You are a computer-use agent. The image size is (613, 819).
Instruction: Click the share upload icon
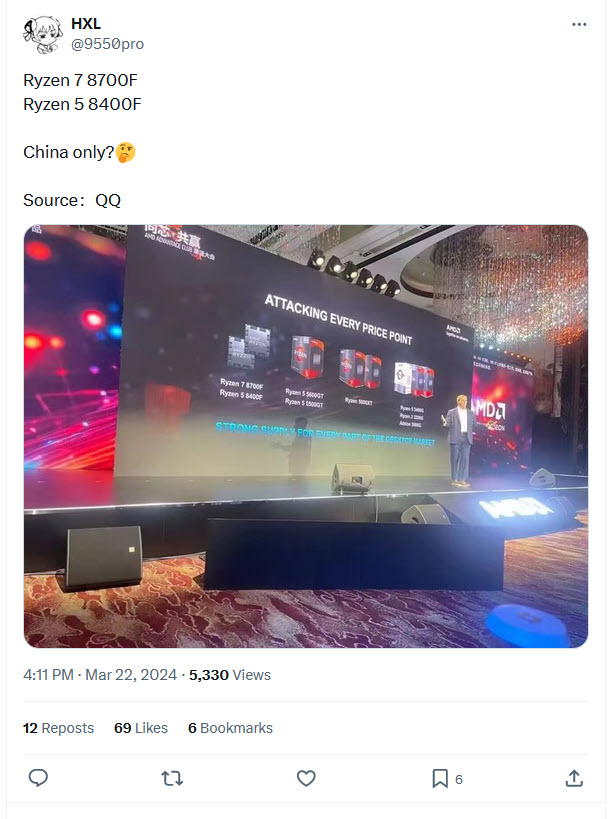click(x=574, y=778)
